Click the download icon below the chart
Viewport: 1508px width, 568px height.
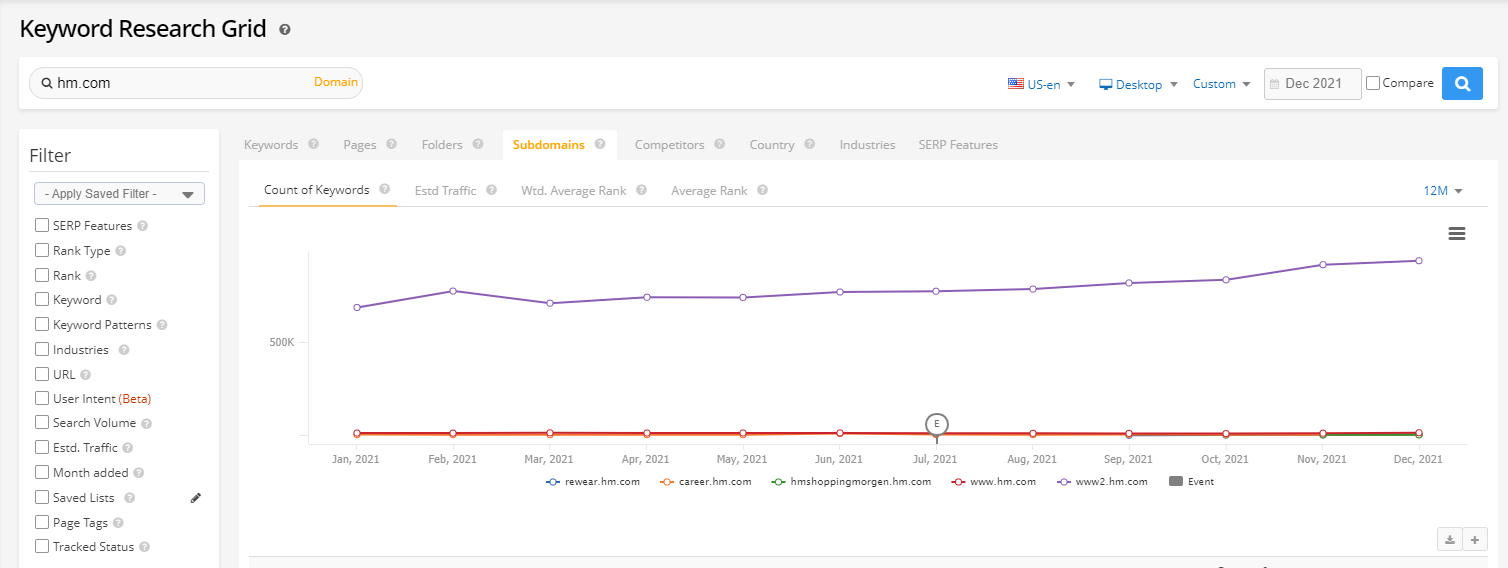pyautogui.click(x=1449, y=540)
